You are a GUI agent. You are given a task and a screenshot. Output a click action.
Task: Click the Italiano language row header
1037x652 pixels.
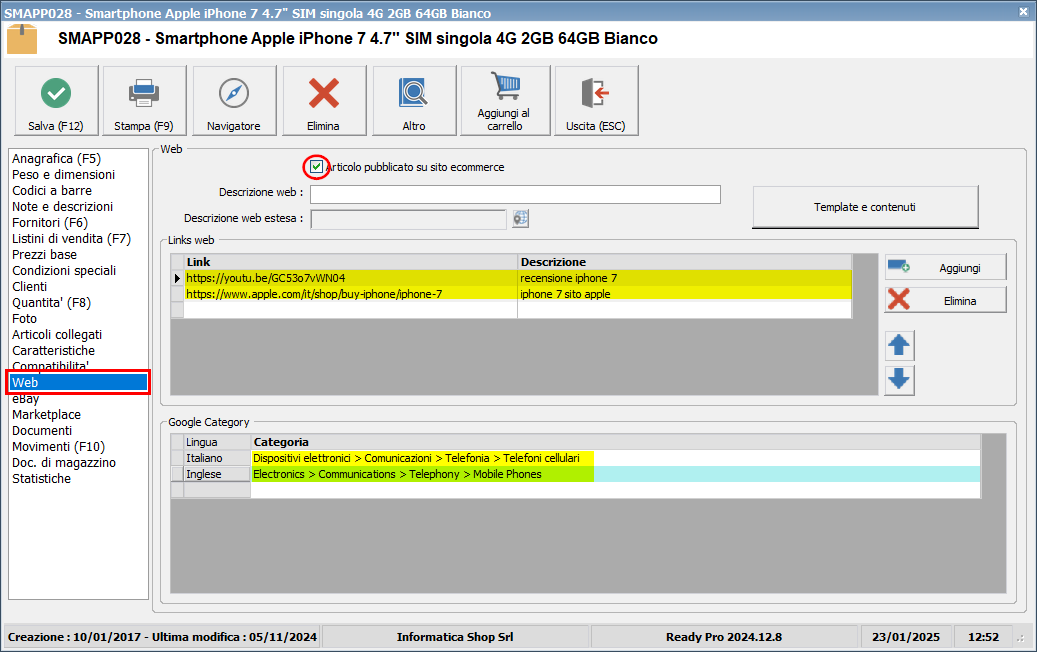click(217, 458)
